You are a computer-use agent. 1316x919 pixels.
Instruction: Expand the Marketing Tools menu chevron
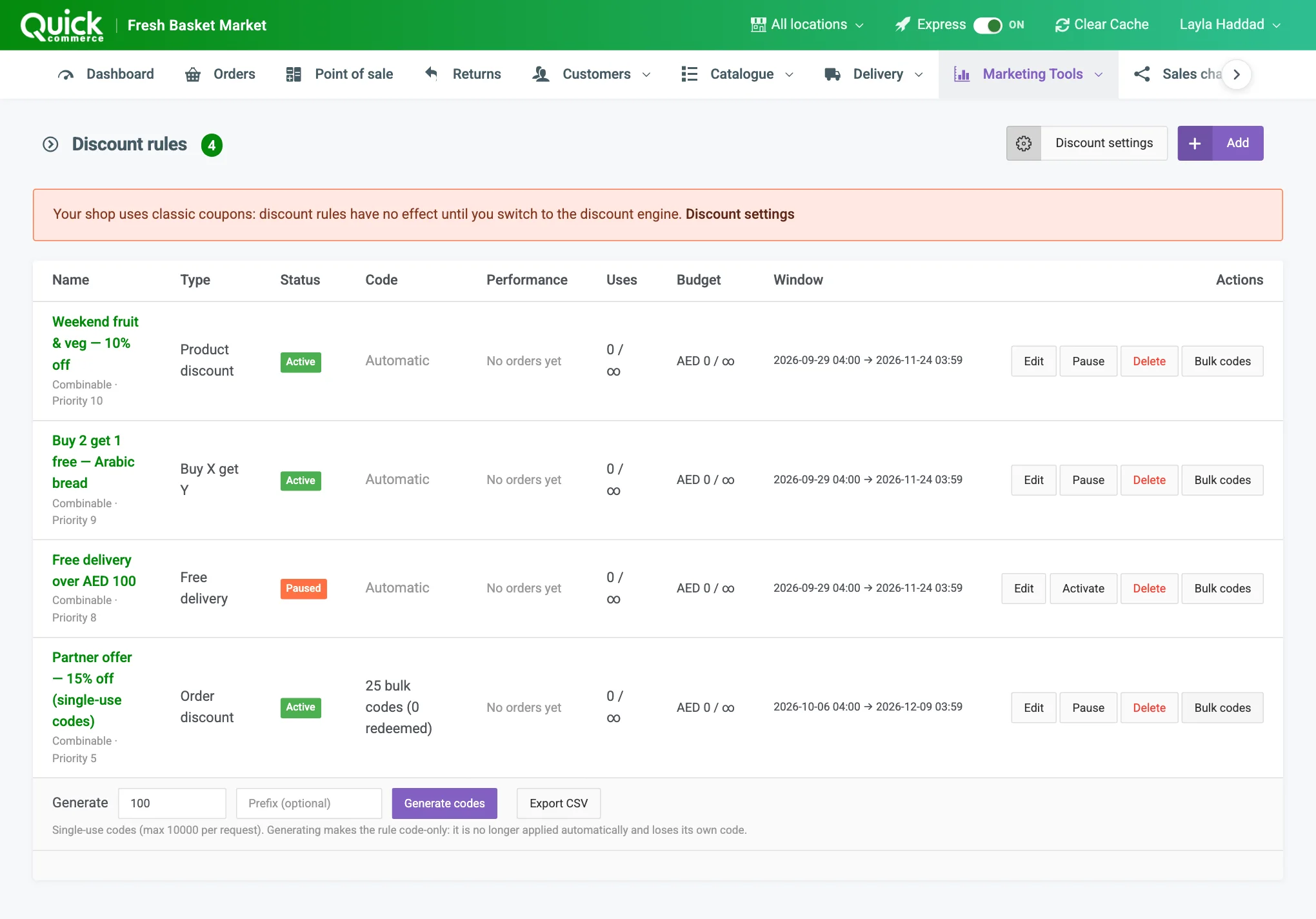coord(1099,75)
